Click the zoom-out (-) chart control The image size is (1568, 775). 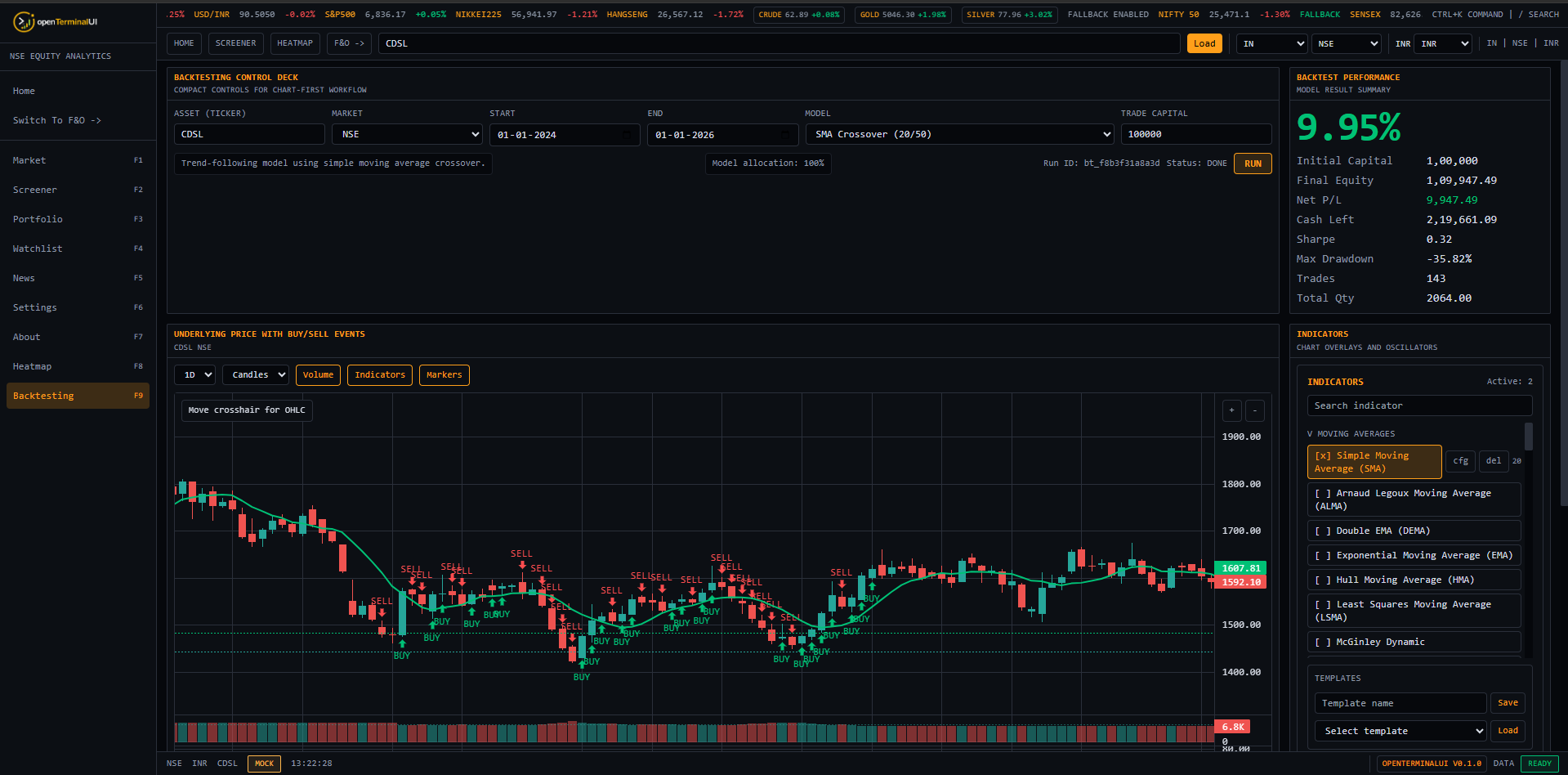pos(1255,410)
